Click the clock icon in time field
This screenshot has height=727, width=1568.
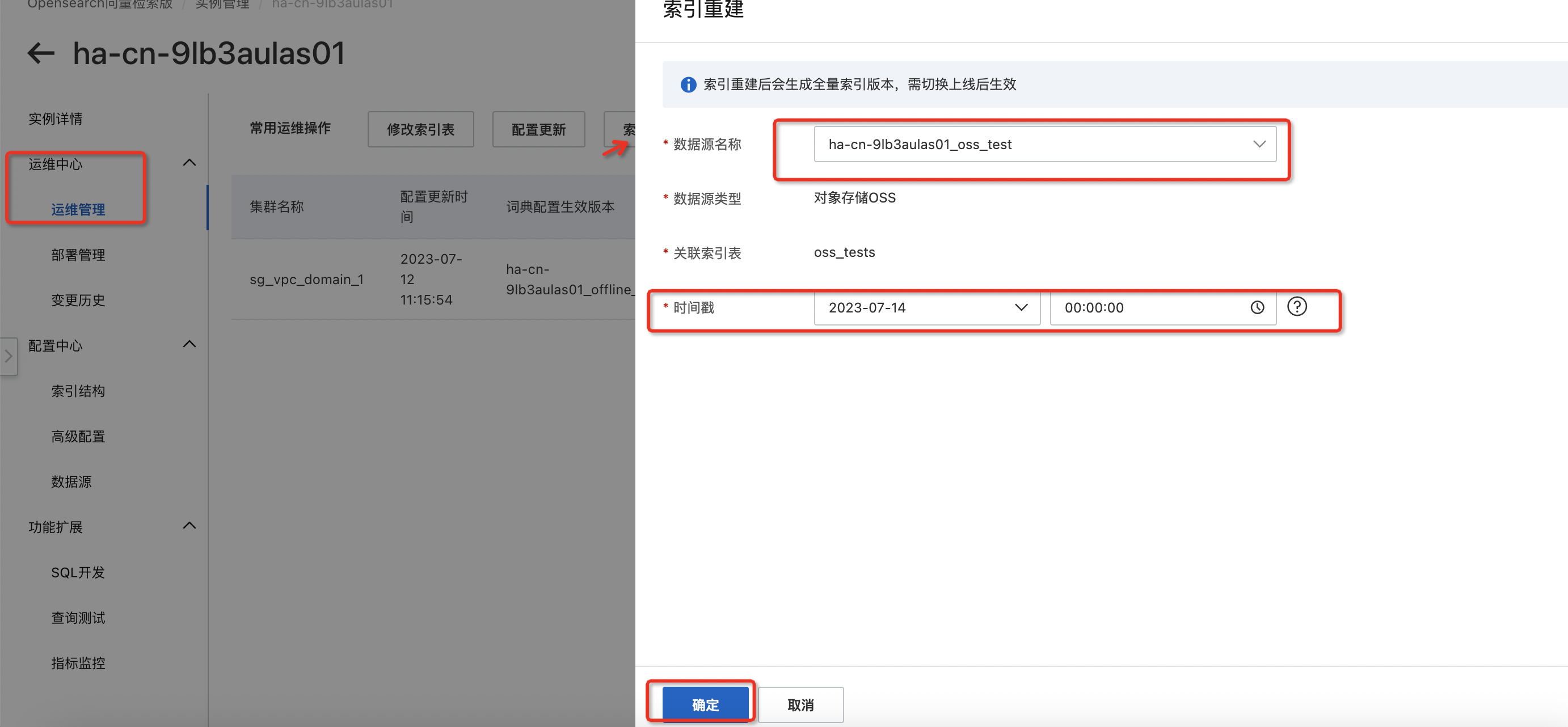tap(1257, 308)
